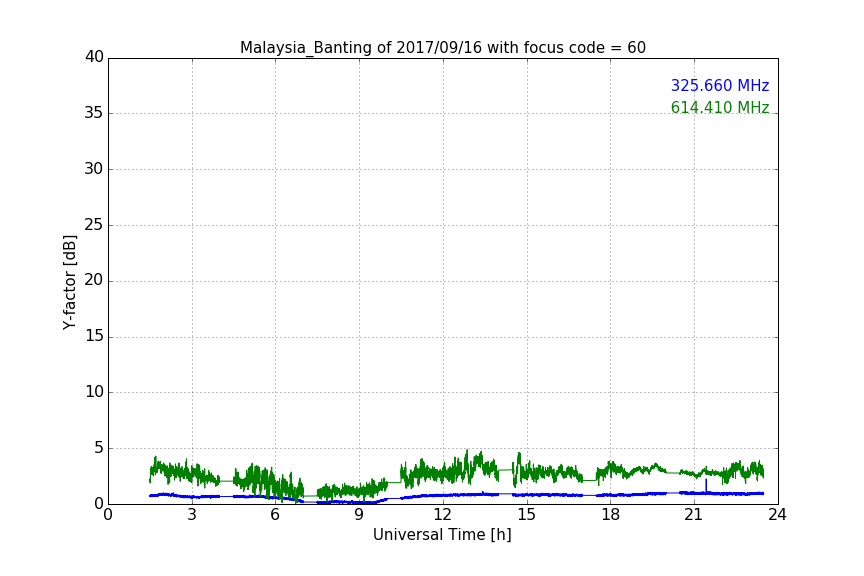Click y-axis tick label '30'
864x576 pixels.
(94, 169)
